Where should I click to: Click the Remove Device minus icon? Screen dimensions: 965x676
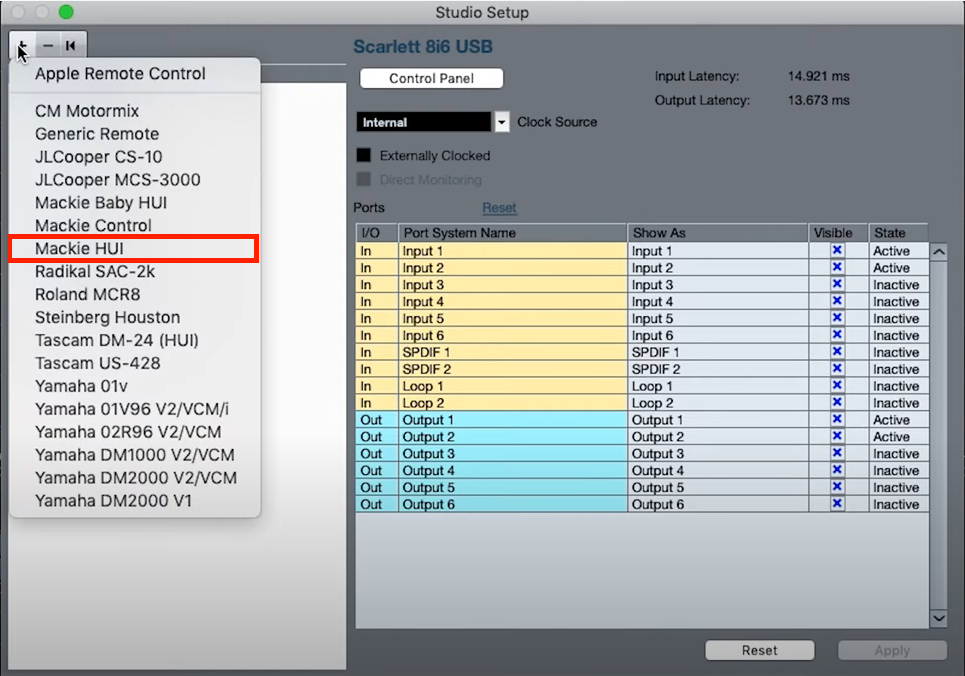[48, 46]
